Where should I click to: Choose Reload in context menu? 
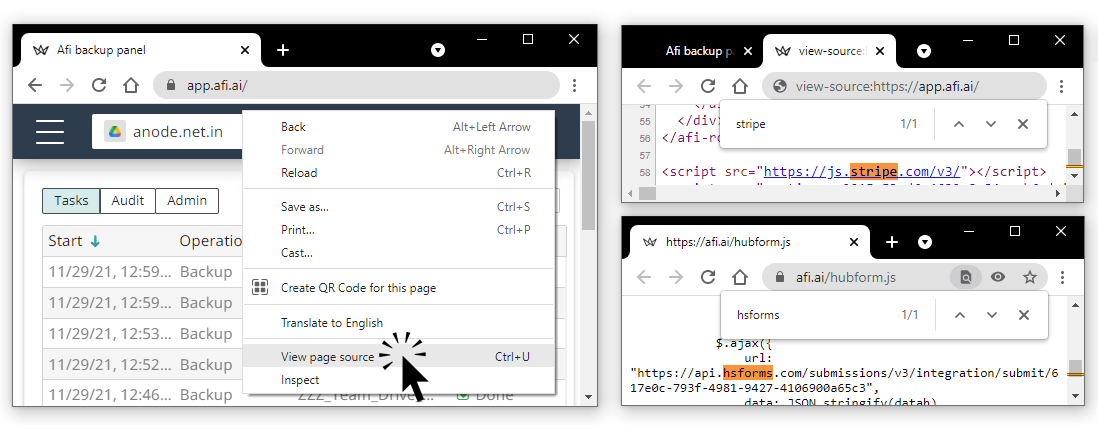coord(399,172)
